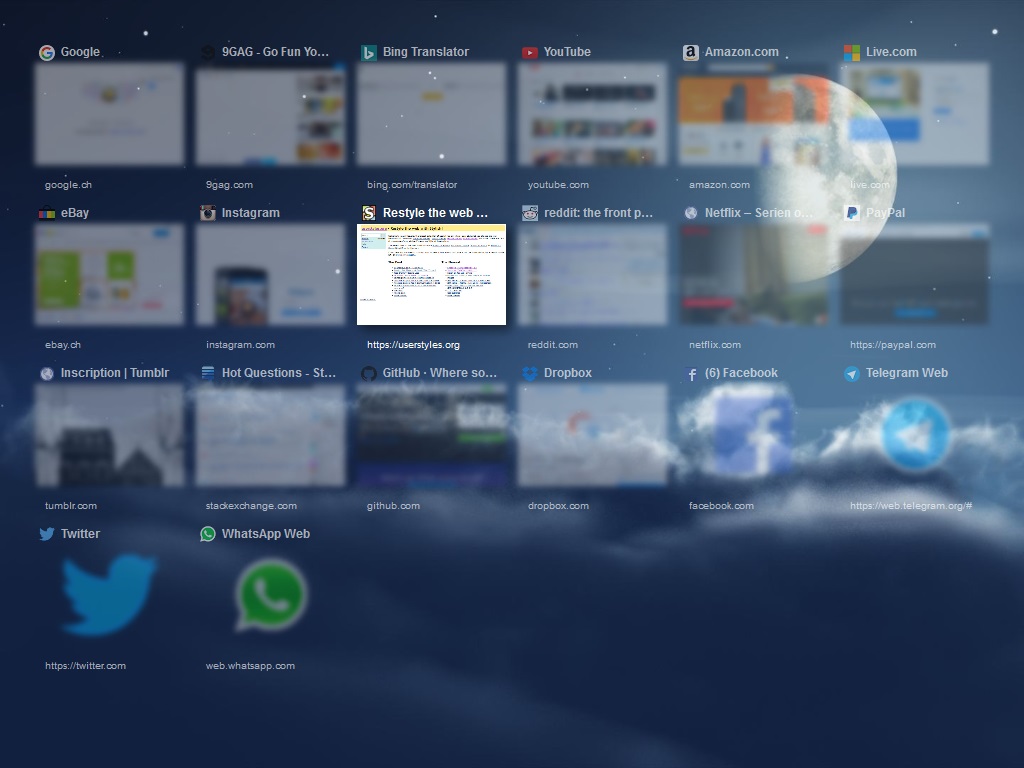Click the eBay favicon icon

point(47,213)
